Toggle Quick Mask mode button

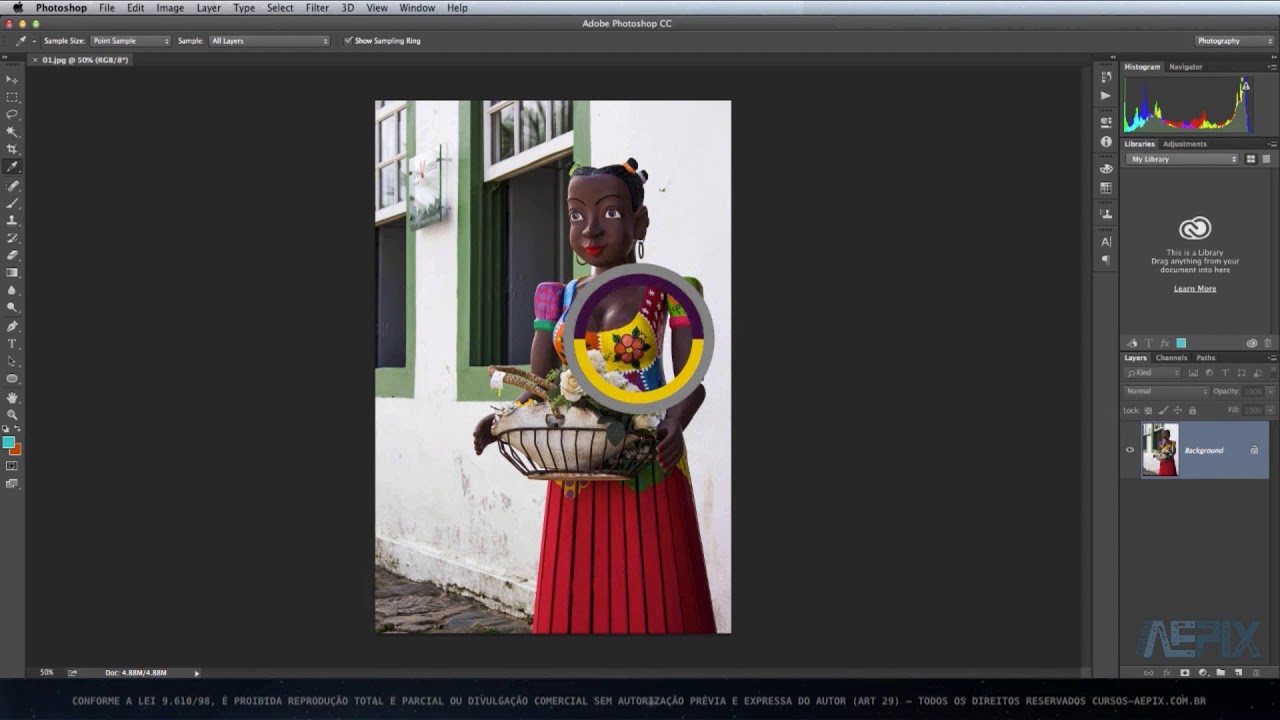tap(12, 466)
